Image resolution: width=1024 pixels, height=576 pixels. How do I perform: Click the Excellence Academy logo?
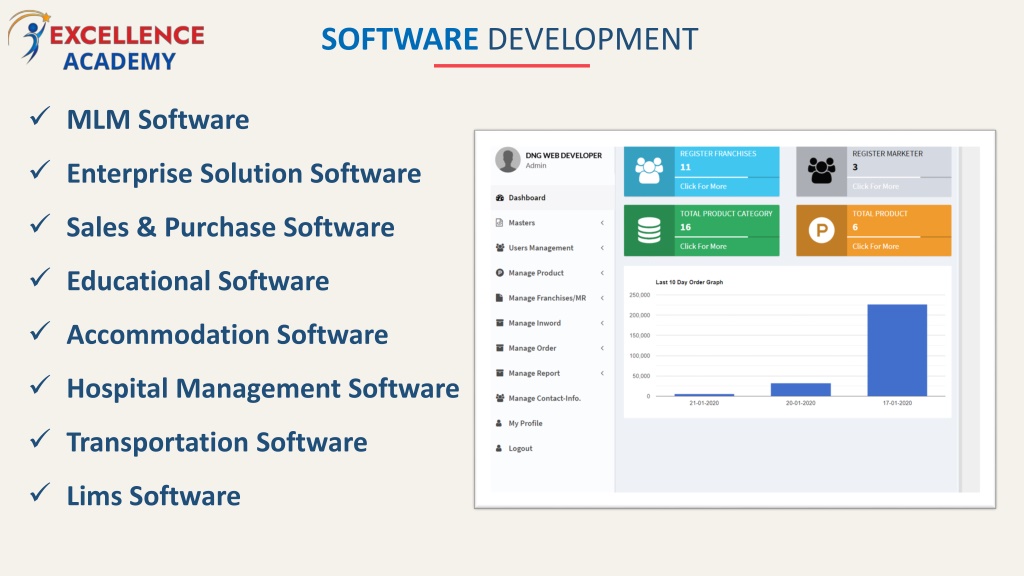tap(106, 44)
